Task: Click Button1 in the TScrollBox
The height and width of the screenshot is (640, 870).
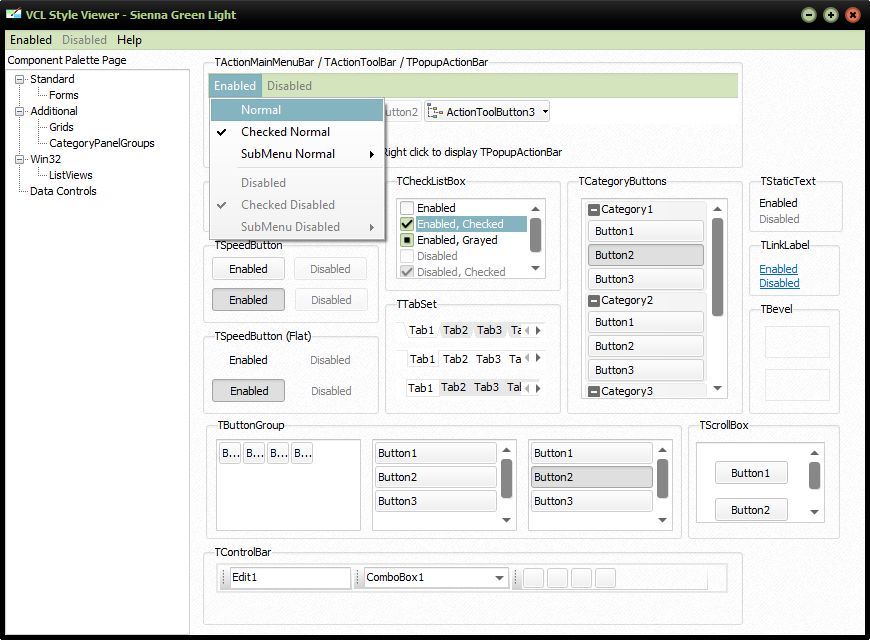Action: pyautogui.click(x=751, y=473)
